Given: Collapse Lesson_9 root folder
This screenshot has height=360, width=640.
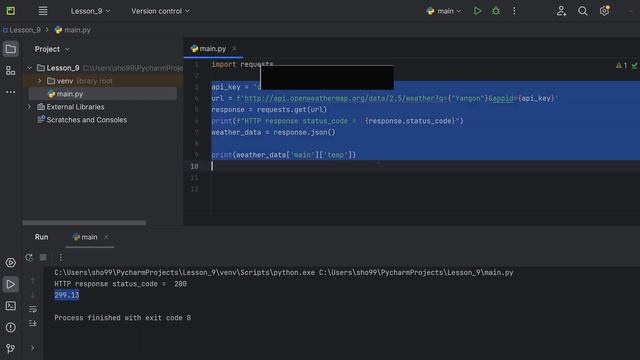Looking at the screenshot, I should 29,68.
